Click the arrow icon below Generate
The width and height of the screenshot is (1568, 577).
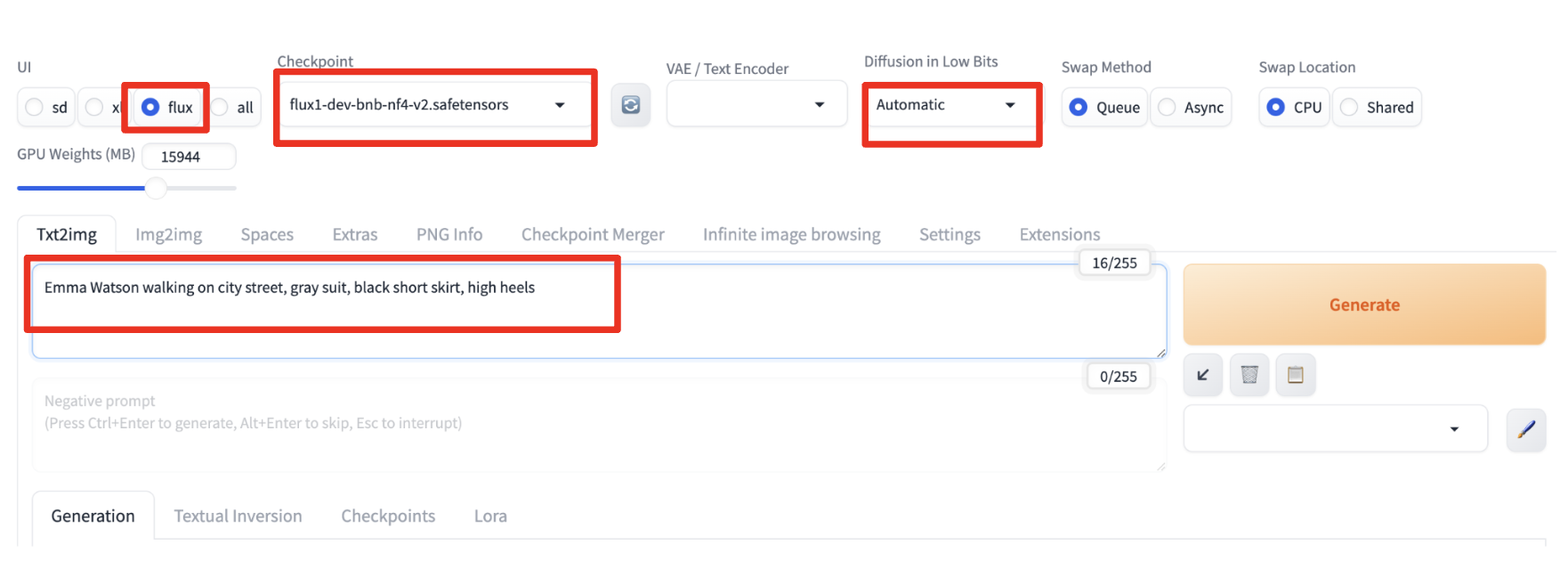click(x=1202, y=375)
